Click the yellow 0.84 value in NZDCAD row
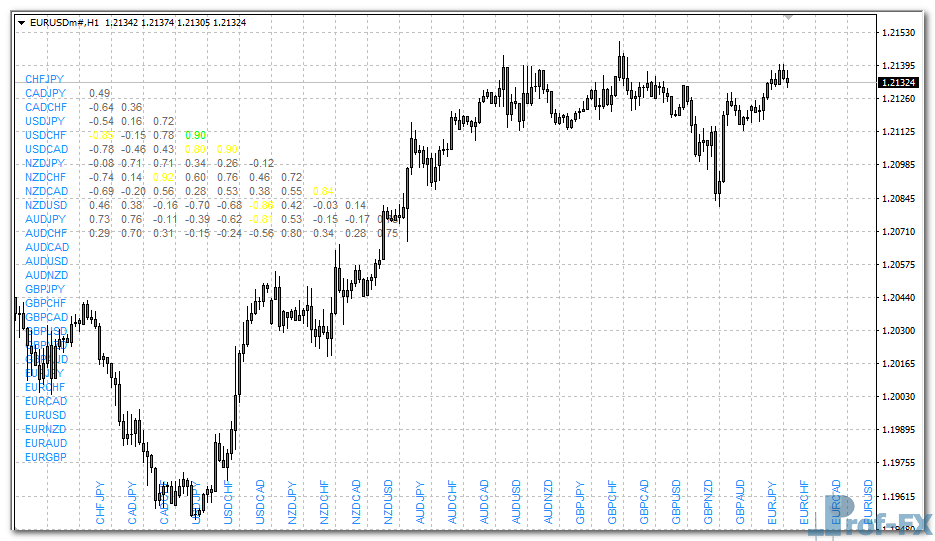The width and height of the screenshot is (935, 541). 323,191
